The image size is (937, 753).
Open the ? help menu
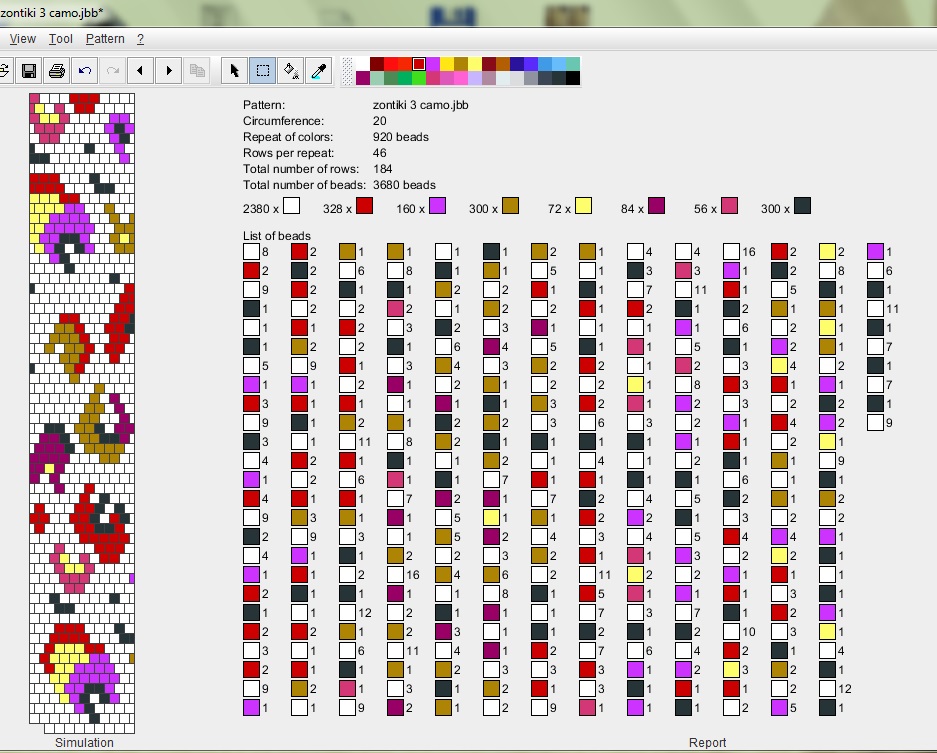pyautogui.click(x=141, y=39)
